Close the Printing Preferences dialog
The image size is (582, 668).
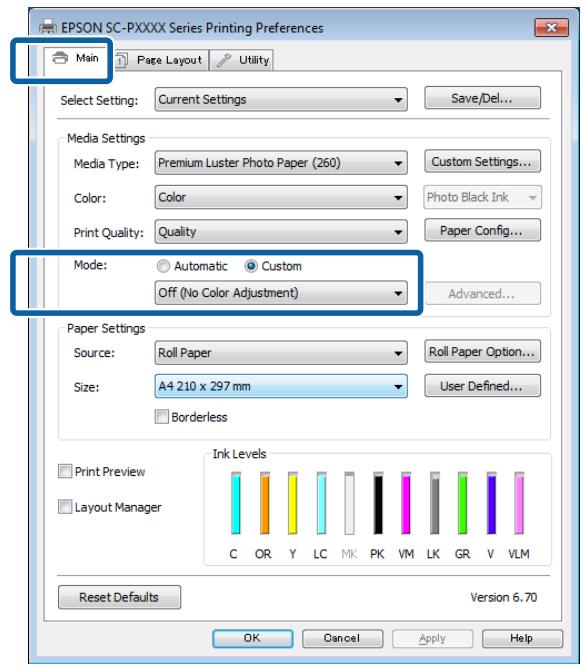tap(551, 28)
